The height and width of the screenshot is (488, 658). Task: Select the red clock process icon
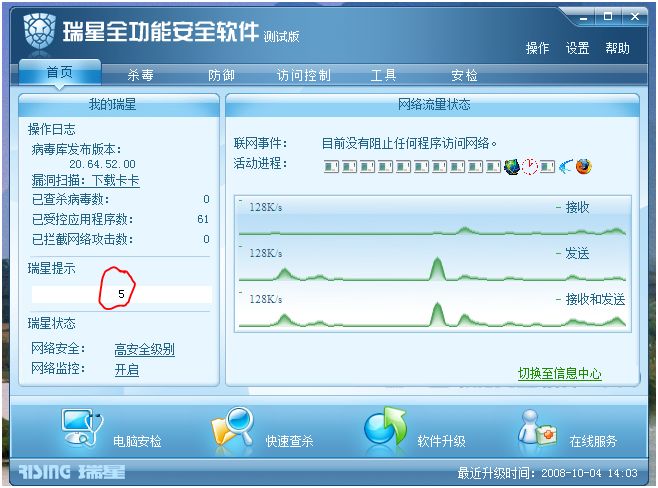pyautogui.click(x=530, y=167)
